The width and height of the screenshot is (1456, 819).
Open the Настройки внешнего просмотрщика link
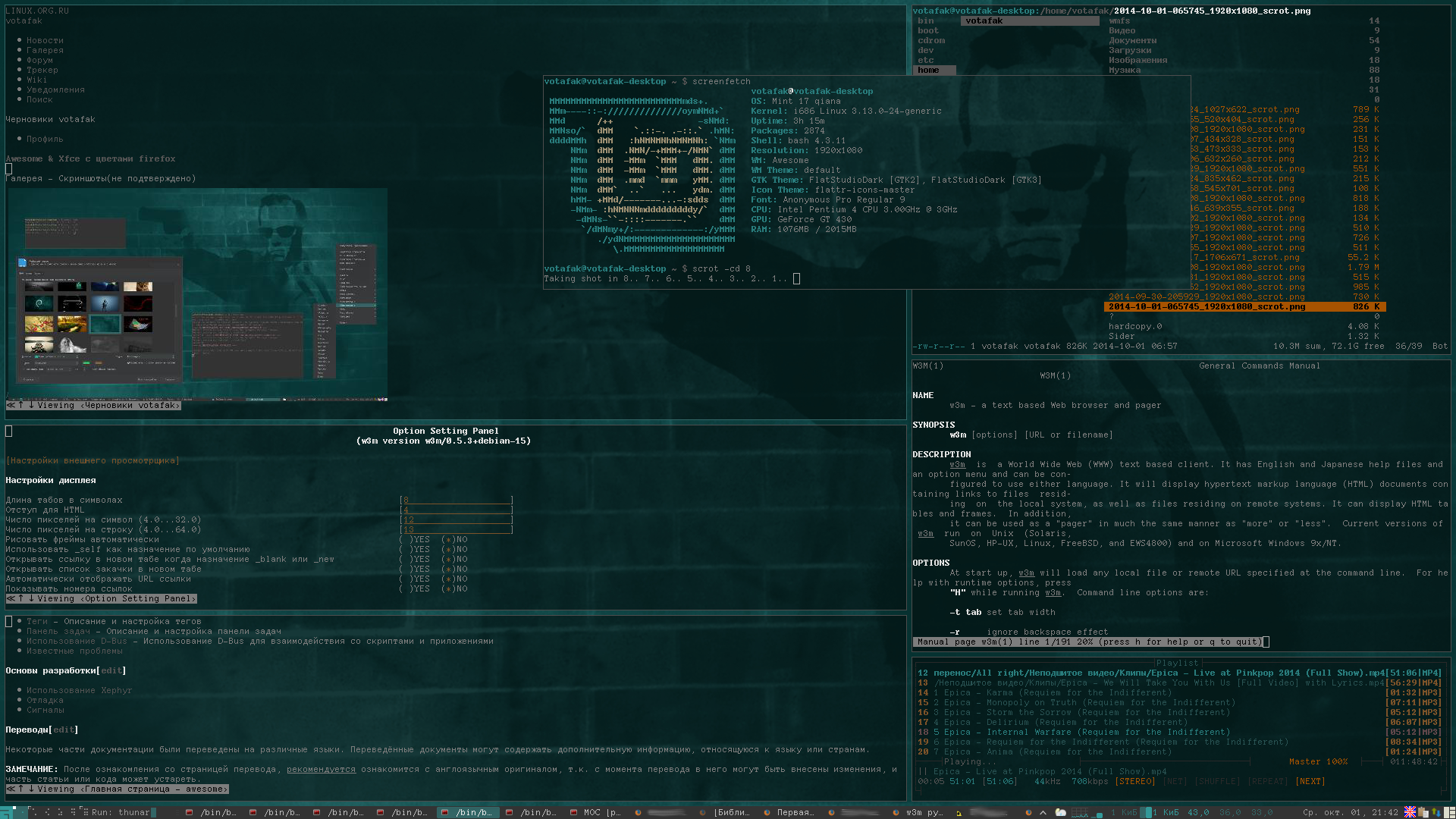coord(93,461)
